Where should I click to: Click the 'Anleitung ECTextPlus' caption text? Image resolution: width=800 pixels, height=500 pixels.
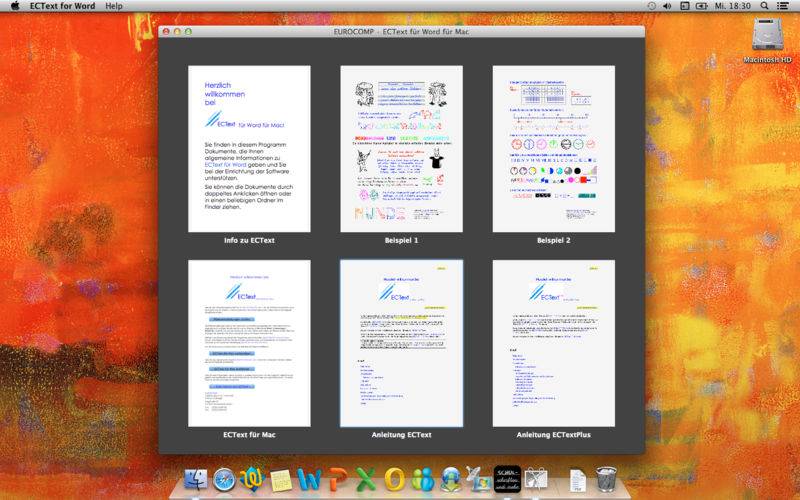554,435
